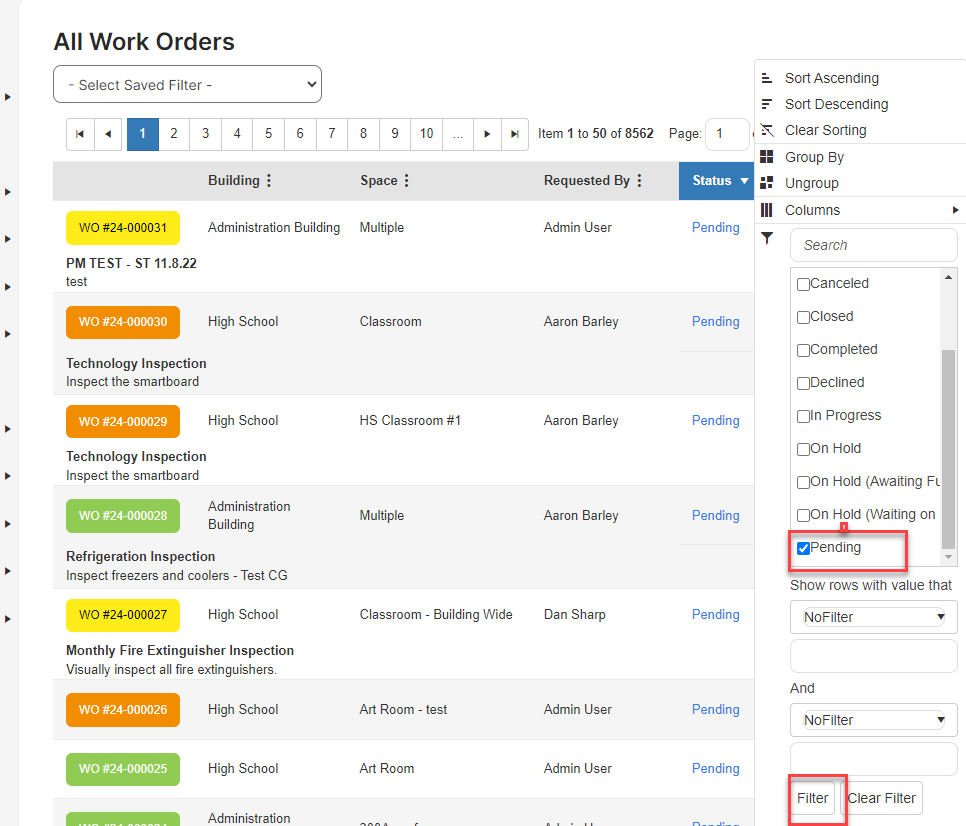966x826 pixels.
Task: Go to first page using pager icon
Action: [80, 134]
